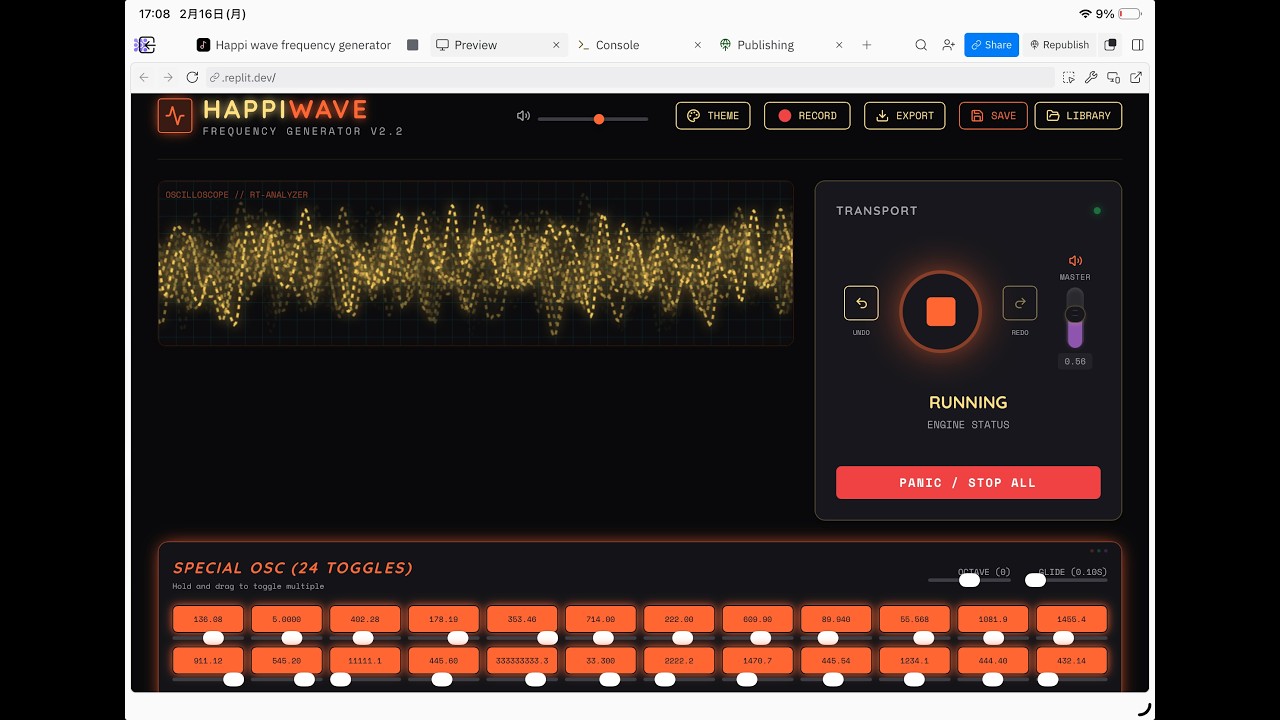The height and width of the screenshot is (720, 1280).
Task: Open the Replit sidebar toggle icon
Action: 145,45
